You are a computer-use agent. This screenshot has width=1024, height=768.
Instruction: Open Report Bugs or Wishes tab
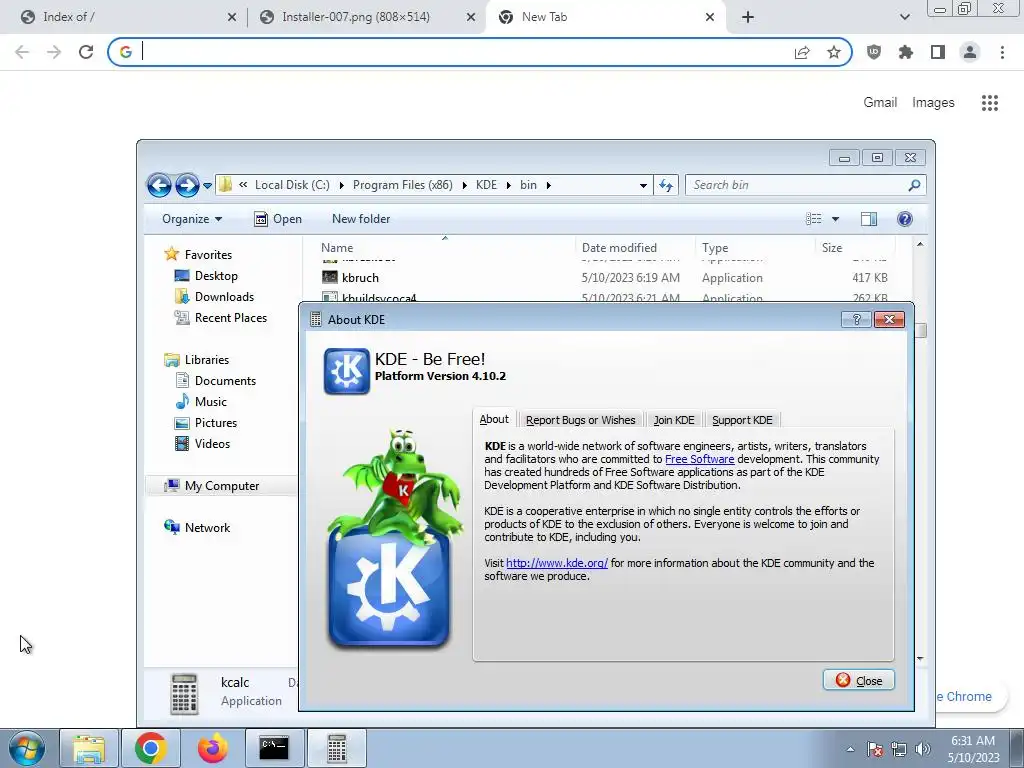tap(581, 420)
